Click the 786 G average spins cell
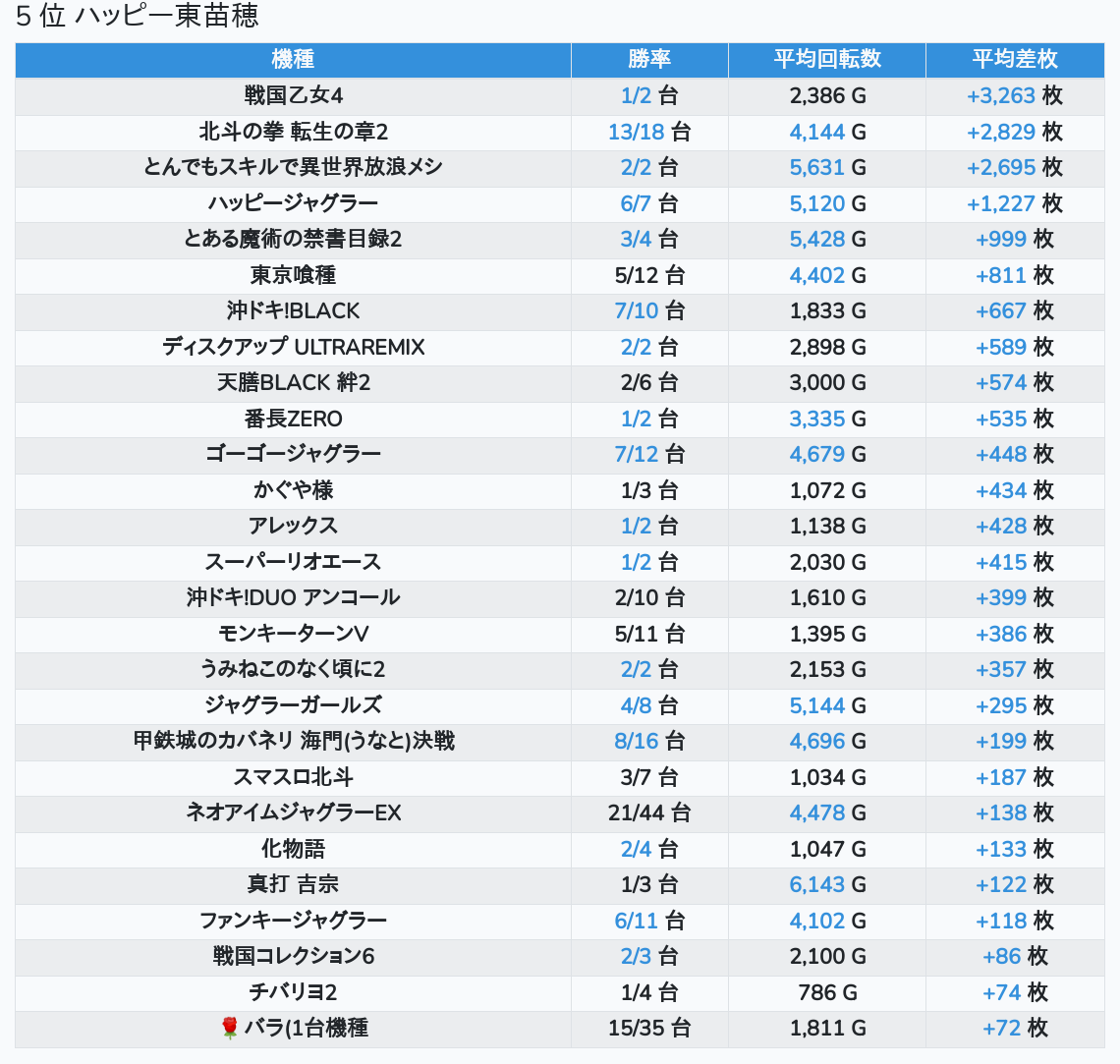 point(827,992)
